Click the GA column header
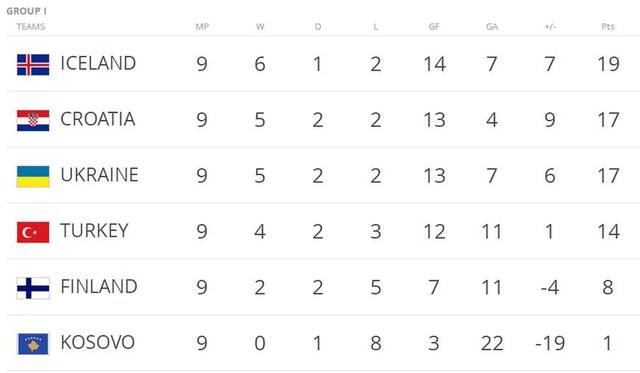The height and width of the screenshot is (373, 640). pyautogui.click(x=492, y=27)
